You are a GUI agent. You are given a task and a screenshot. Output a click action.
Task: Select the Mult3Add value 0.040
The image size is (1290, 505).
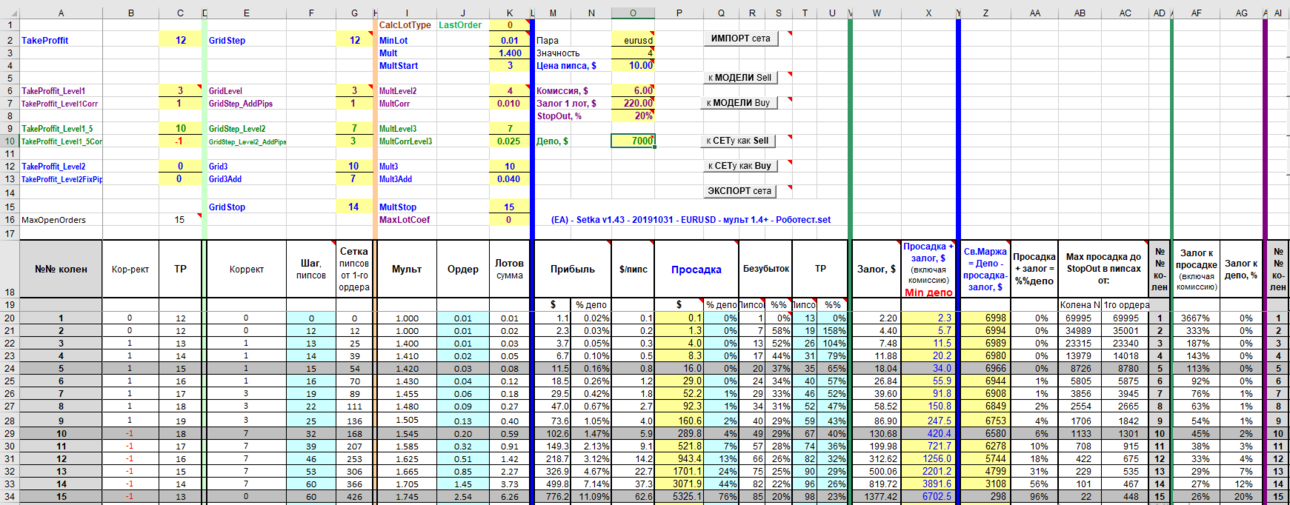(x=510, y=179)
